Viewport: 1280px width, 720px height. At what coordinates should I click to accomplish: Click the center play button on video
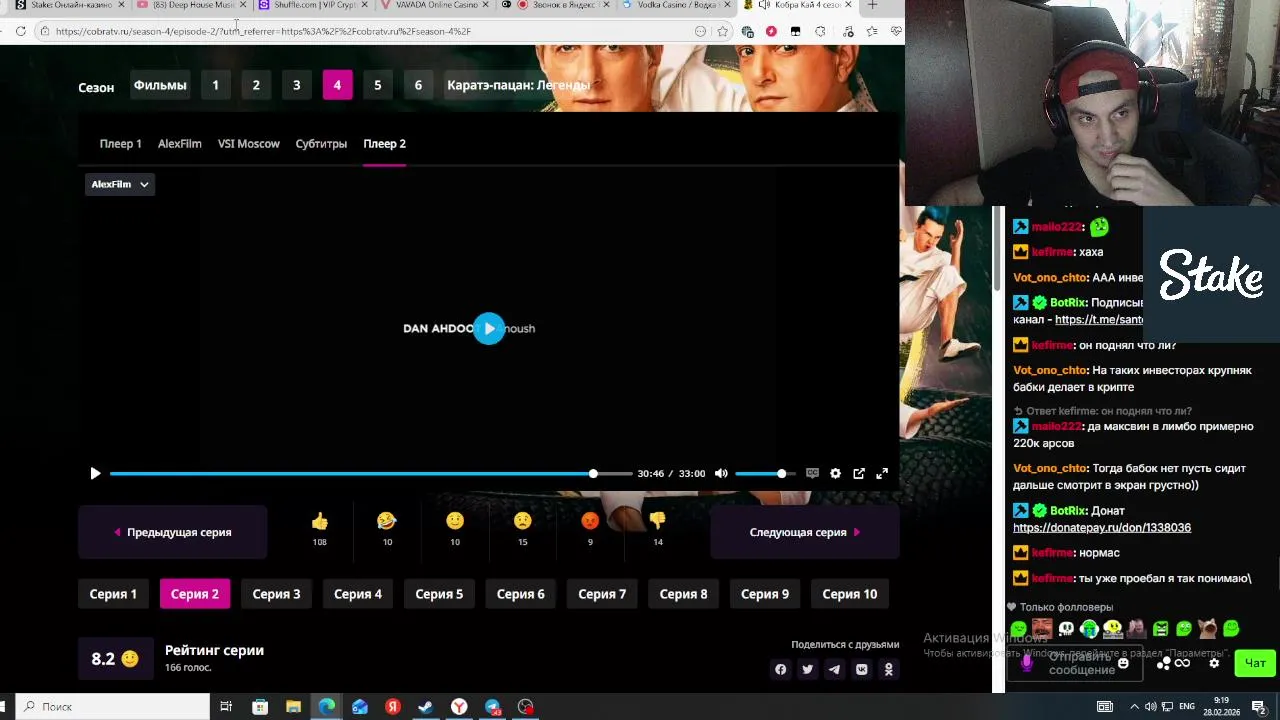point(489,328)
